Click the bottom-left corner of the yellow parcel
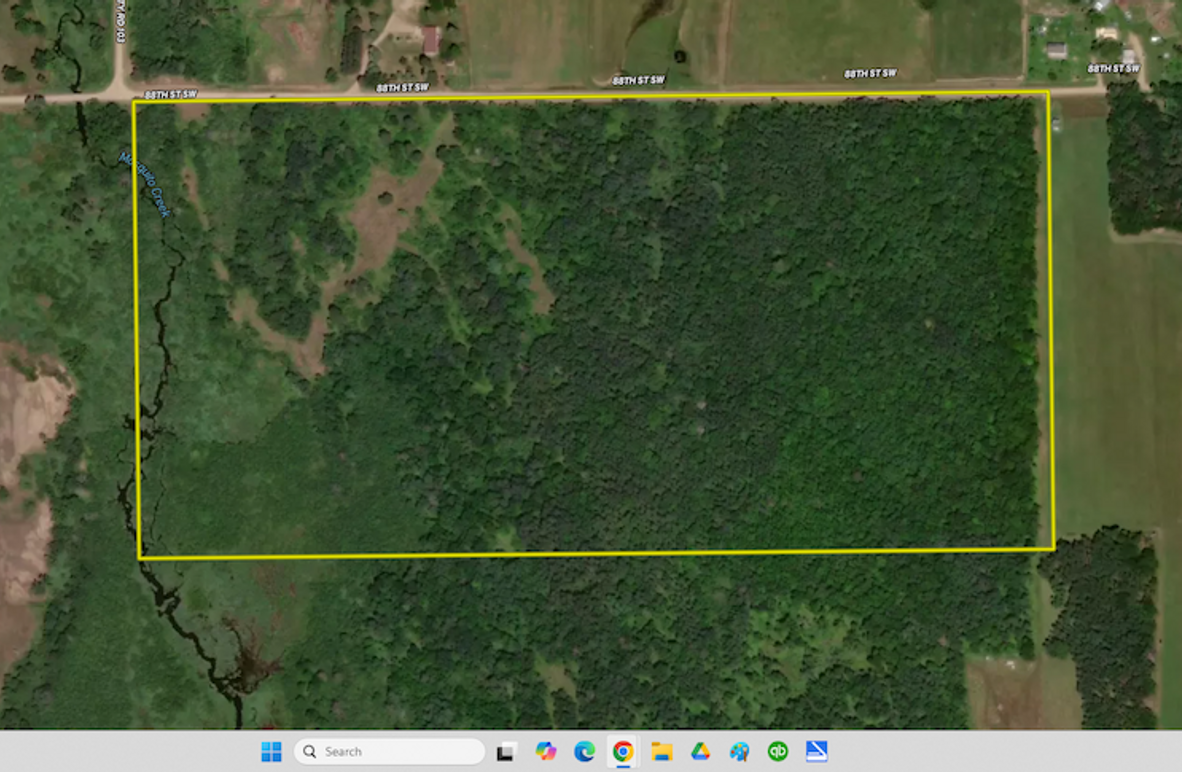This screenshot has height=772, width=1182. [140, 557]
